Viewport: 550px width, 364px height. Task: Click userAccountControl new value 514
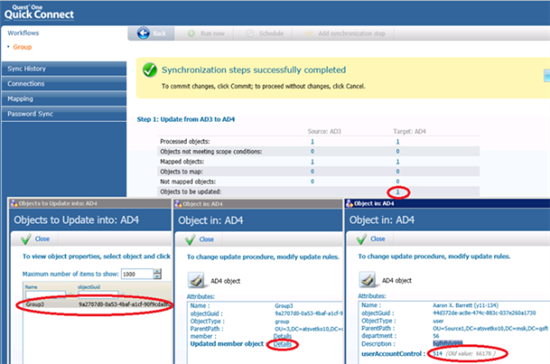pyautogui.click(x=437, y=353)
